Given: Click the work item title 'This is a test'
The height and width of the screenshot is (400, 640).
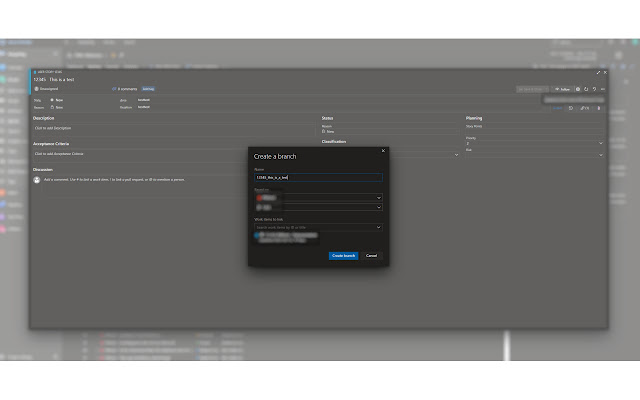Looking at the screenshot, I should point(62,80).
